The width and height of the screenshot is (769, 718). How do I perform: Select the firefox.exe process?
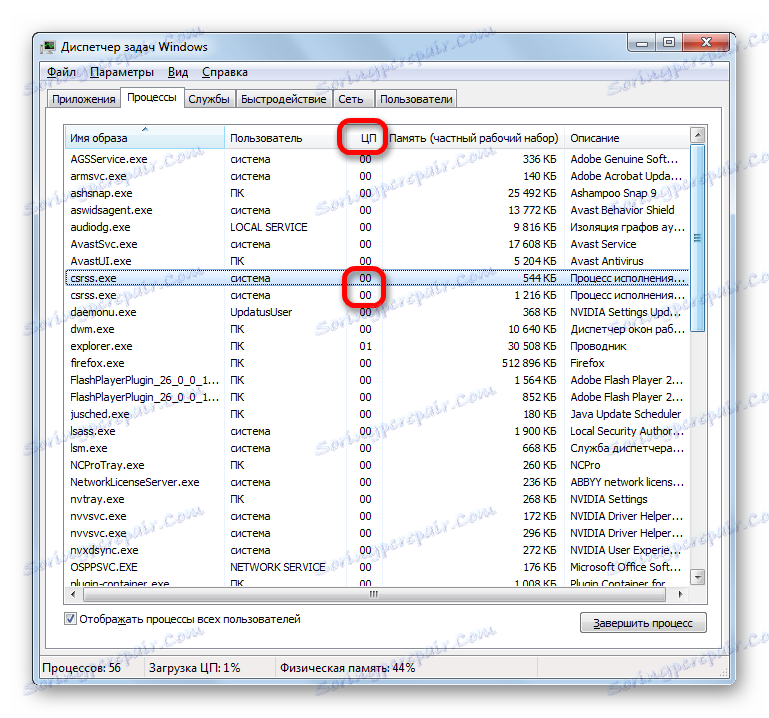pyautogui.click(x=377, y=363)
